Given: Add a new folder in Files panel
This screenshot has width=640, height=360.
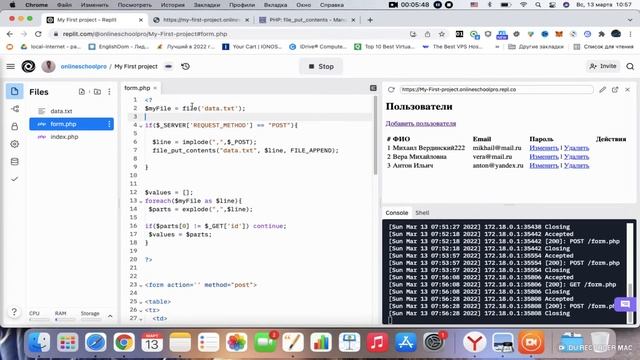Looking at the screenshot, I should point(97,92).
